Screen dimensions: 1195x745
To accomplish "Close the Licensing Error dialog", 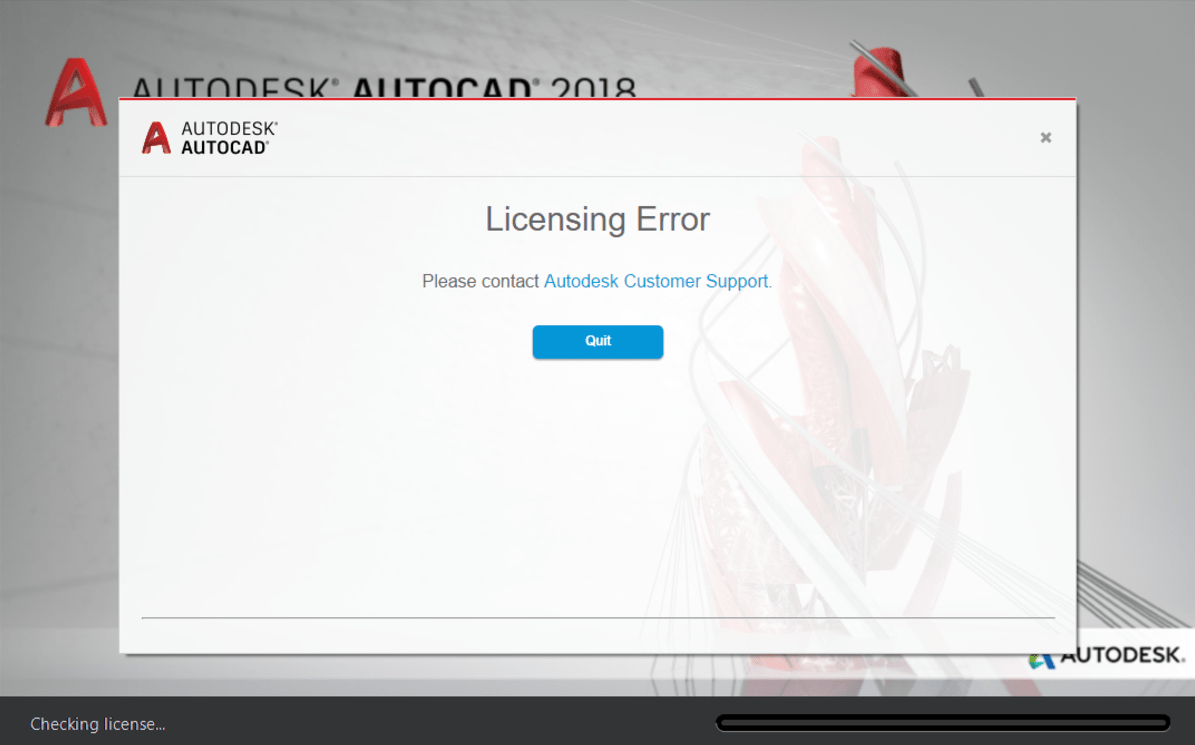I will pos(1046,137).
